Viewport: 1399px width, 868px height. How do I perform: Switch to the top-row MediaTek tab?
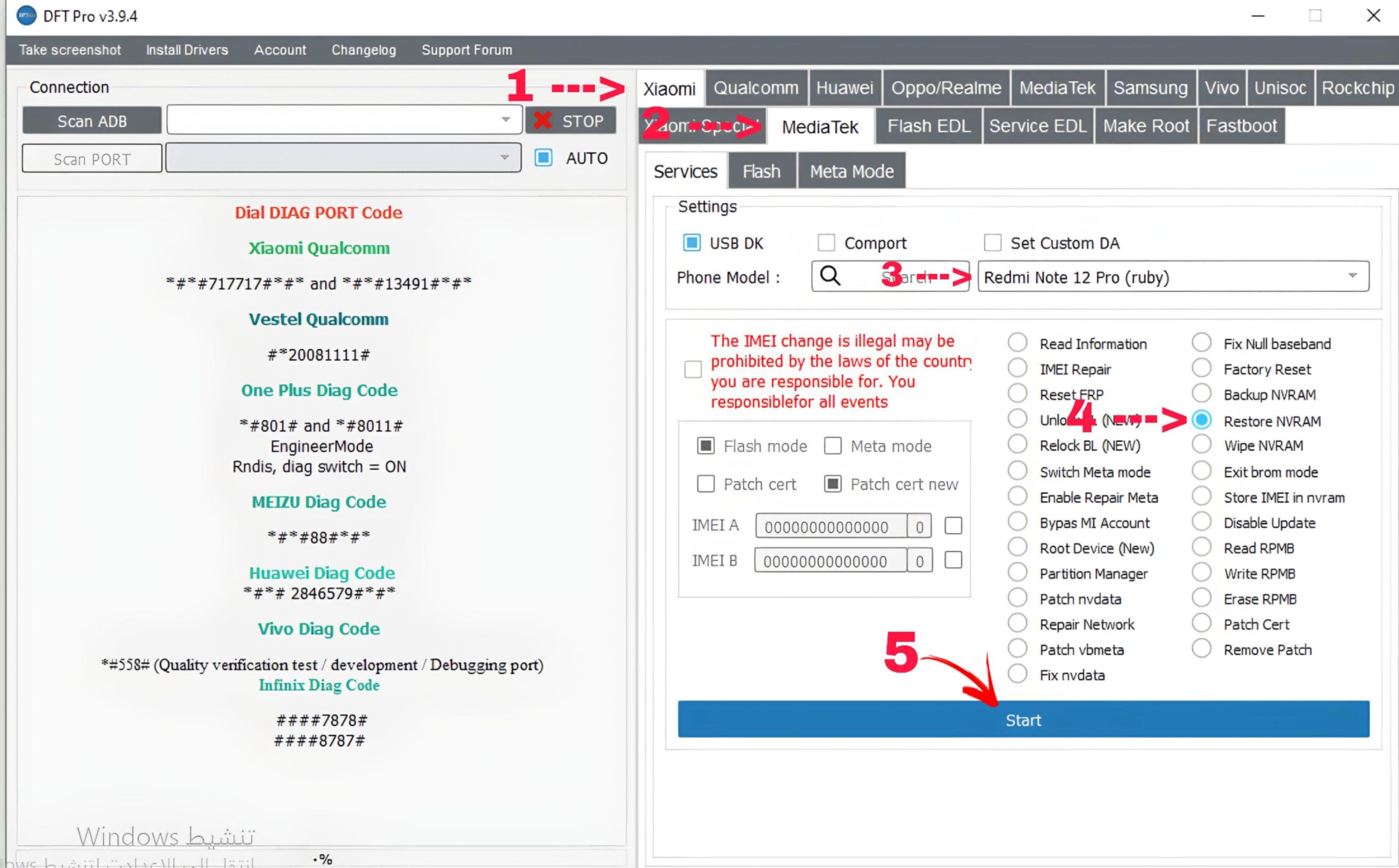1057,88
